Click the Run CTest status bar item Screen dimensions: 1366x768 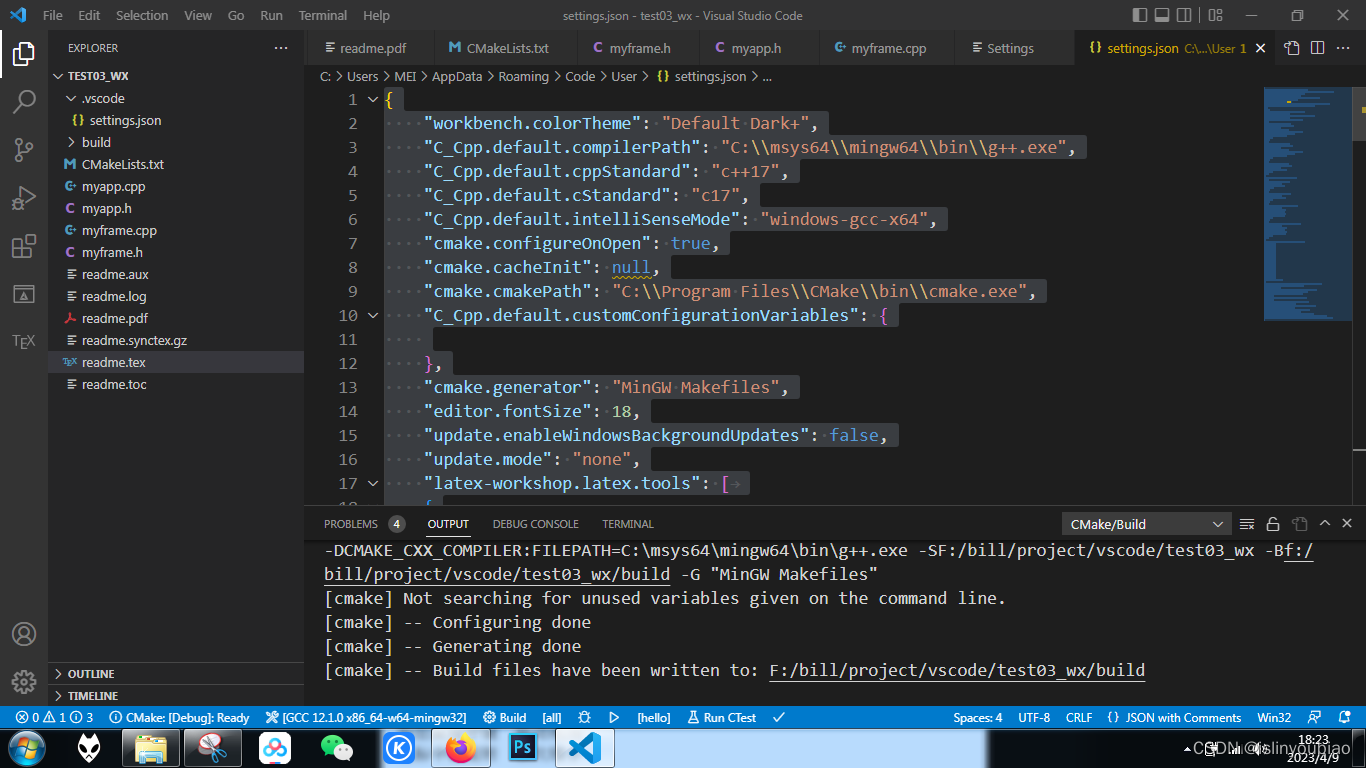pyautogui.click(x=722, y=717)
